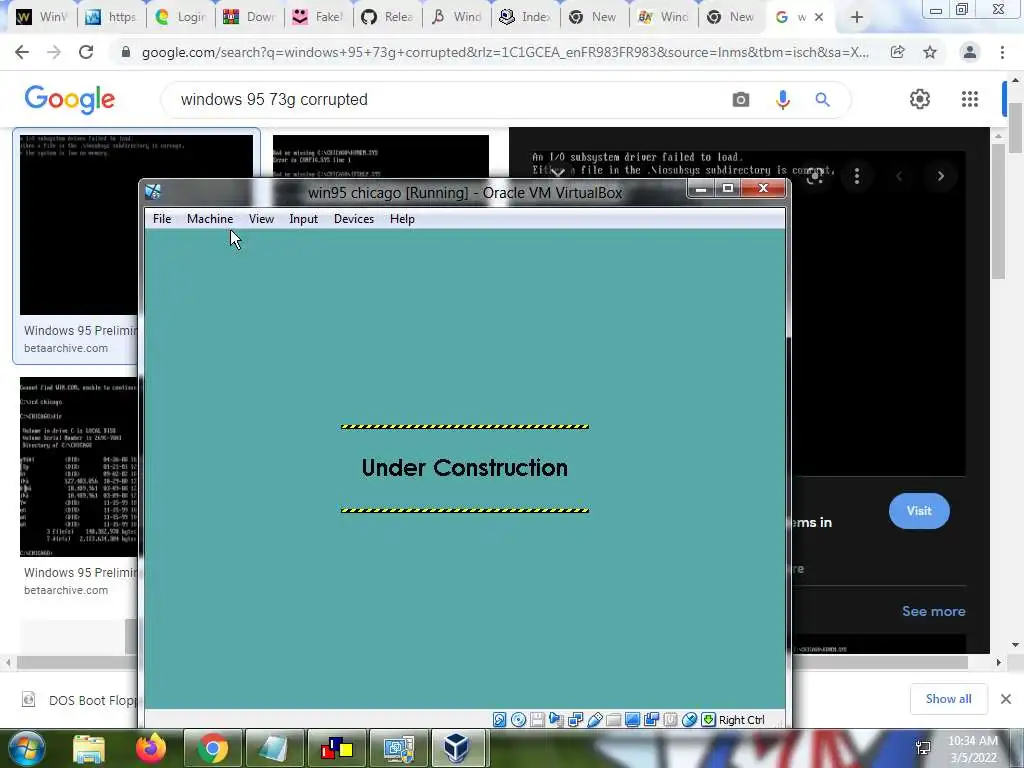Screen dimensions: 1024x768
Task: Click the Google logo
Action: point(69,99)
